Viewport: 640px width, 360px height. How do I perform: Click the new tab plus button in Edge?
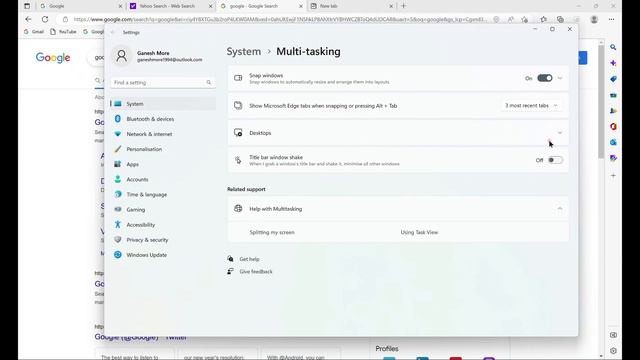(404, 6)
